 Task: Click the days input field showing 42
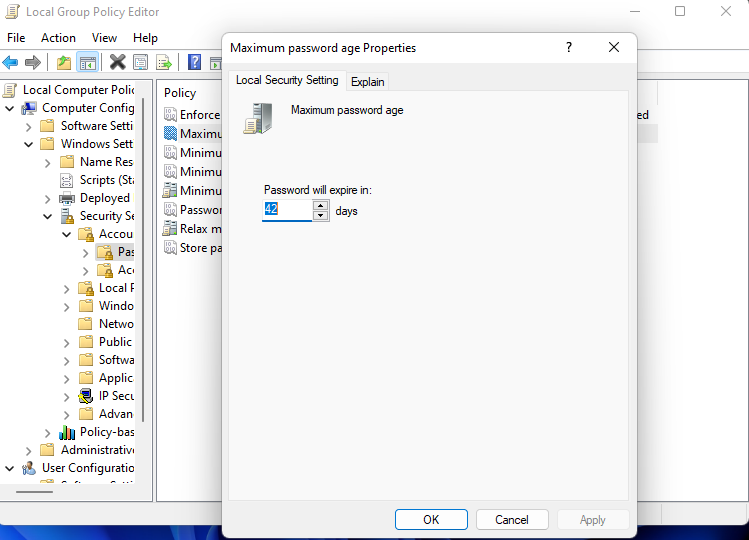point(287,210)
